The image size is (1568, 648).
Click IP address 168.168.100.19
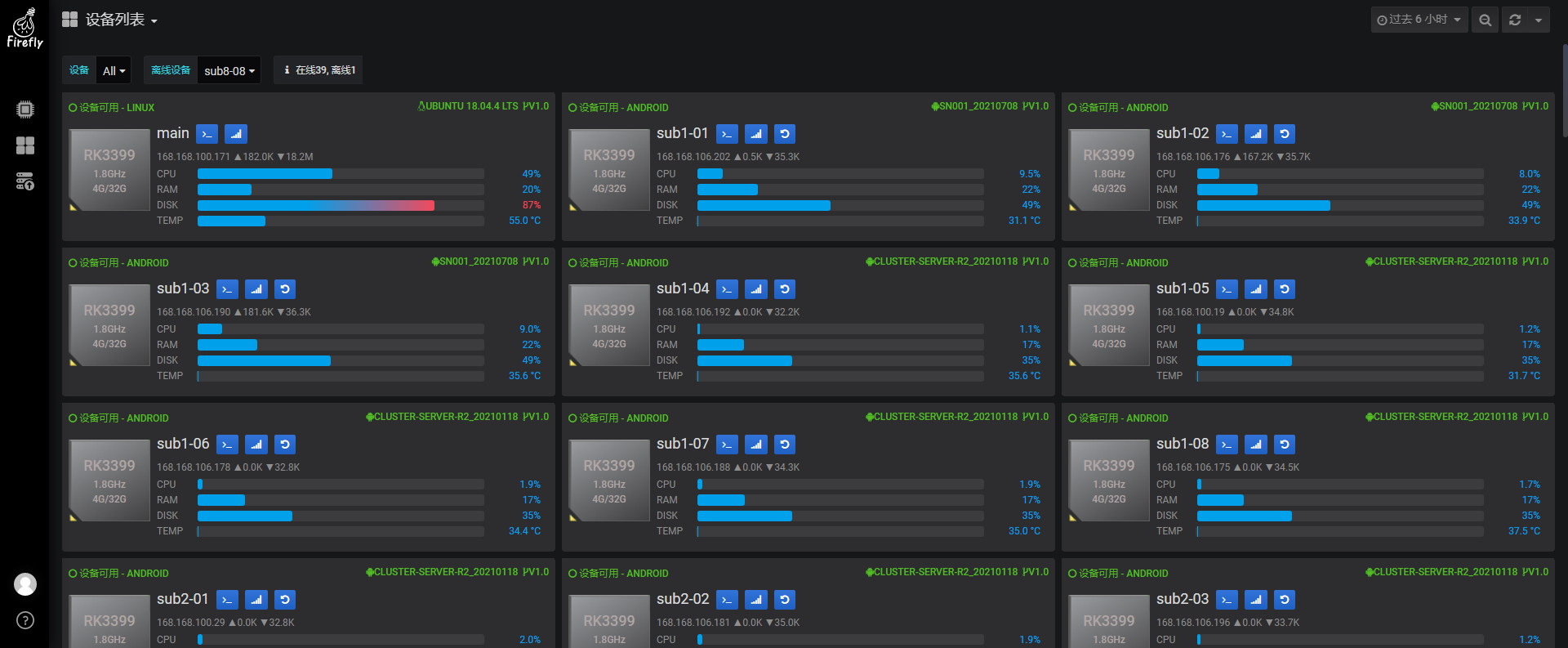1191,312
